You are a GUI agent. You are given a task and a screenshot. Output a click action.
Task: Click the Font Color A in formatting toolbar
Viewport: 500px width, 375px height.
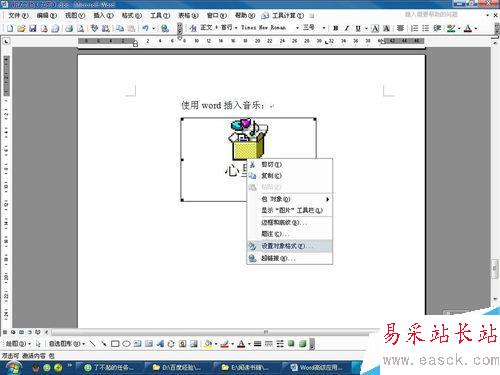coord(468,28)
